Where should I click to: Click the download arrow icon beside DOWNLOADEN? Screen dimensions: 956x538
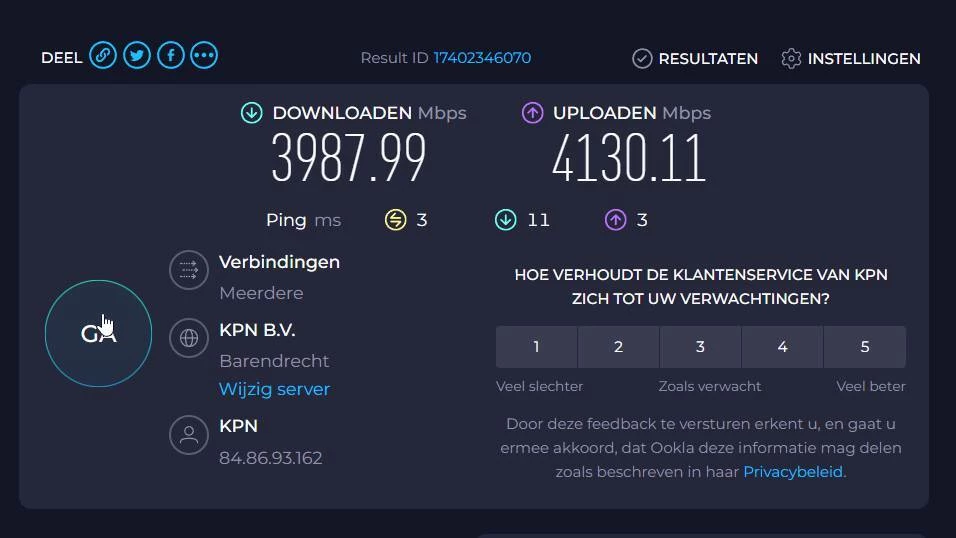[252, 113]
